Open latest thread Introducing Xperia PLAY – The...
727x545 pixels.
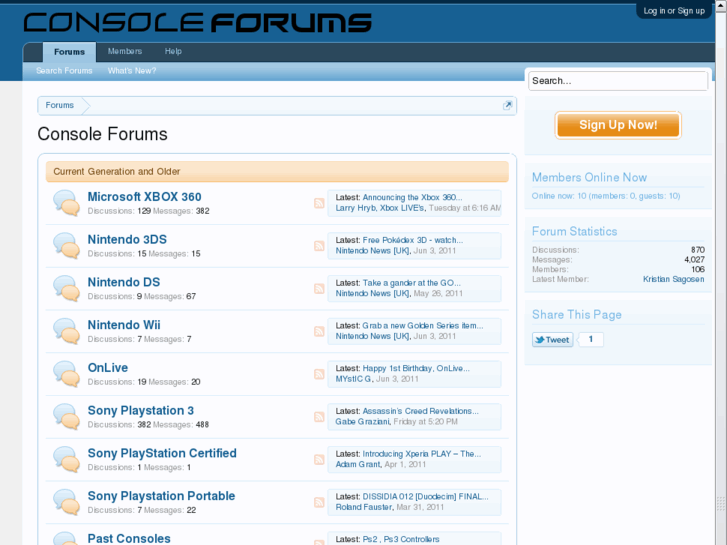point(422,454)
